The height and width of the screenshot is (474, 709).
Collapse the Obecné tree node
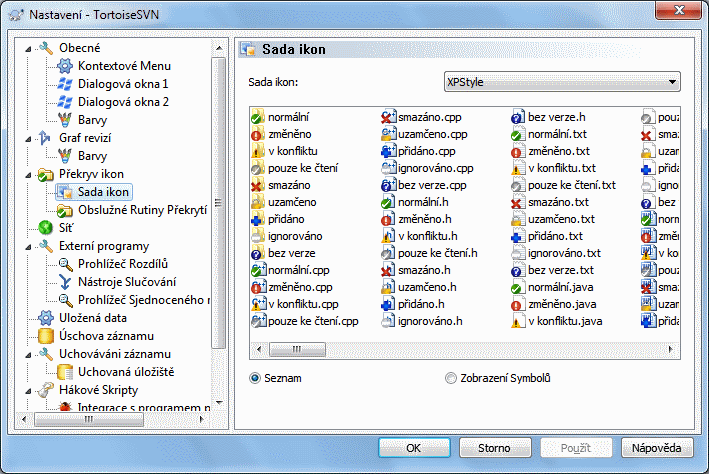(28, 48)
